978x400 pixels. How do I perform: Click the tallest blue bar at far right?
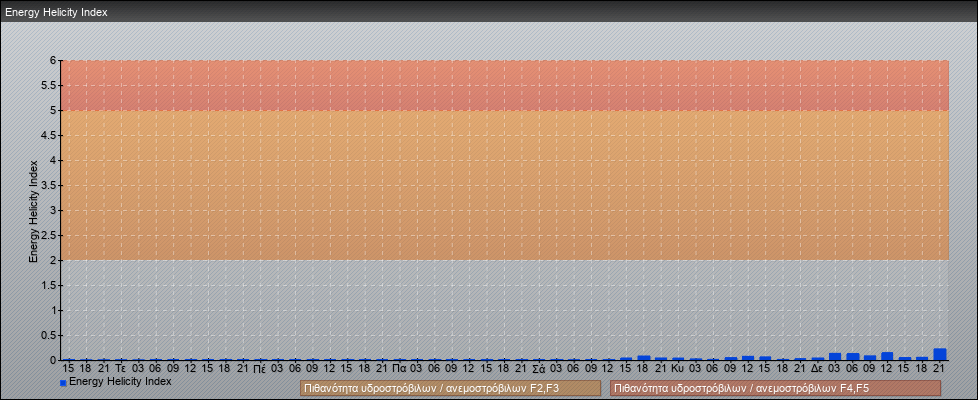click(939, 354)
